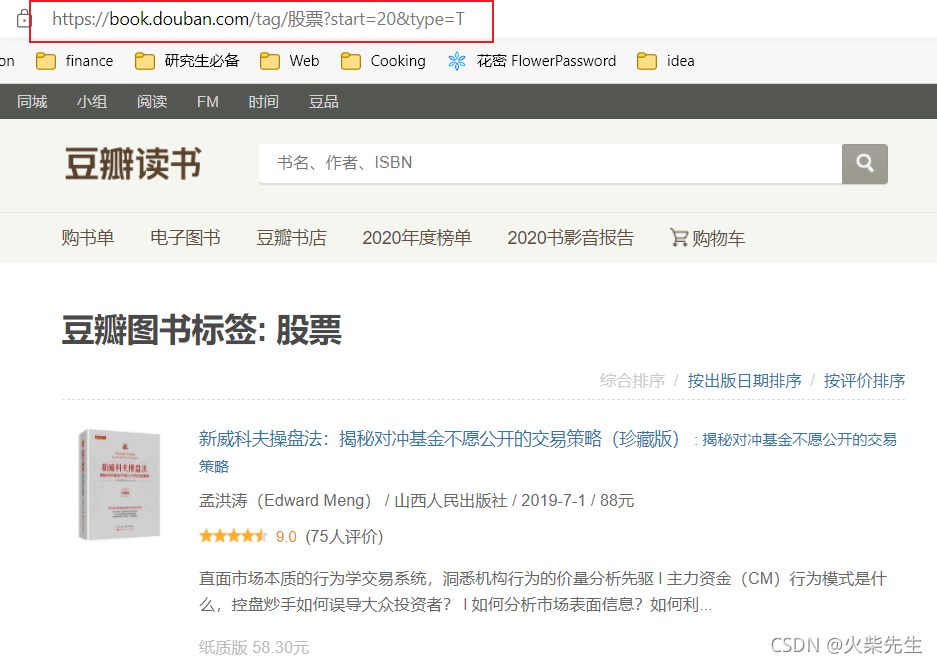
Task: Click the magnifier search button
Action: (x=865, y=163)
